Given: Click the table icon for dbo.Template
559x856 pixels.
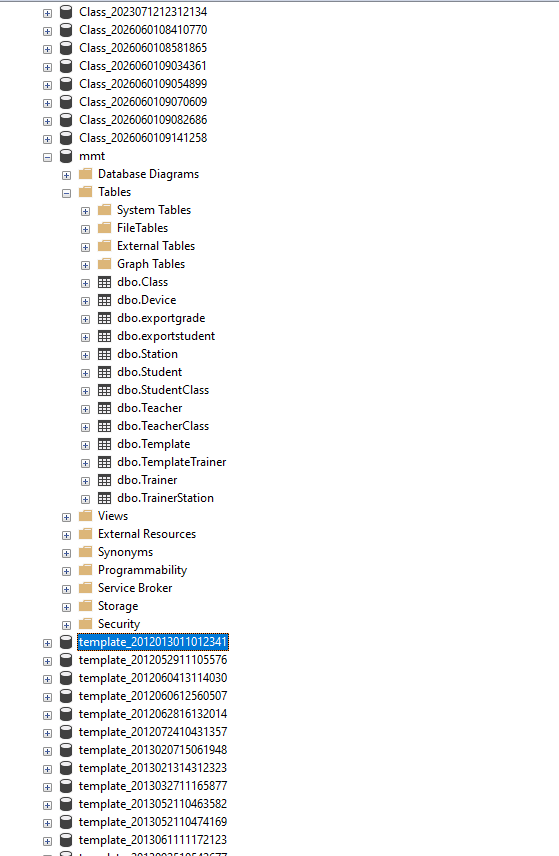Looking at the screenshot, I should (x=104, y=444).
